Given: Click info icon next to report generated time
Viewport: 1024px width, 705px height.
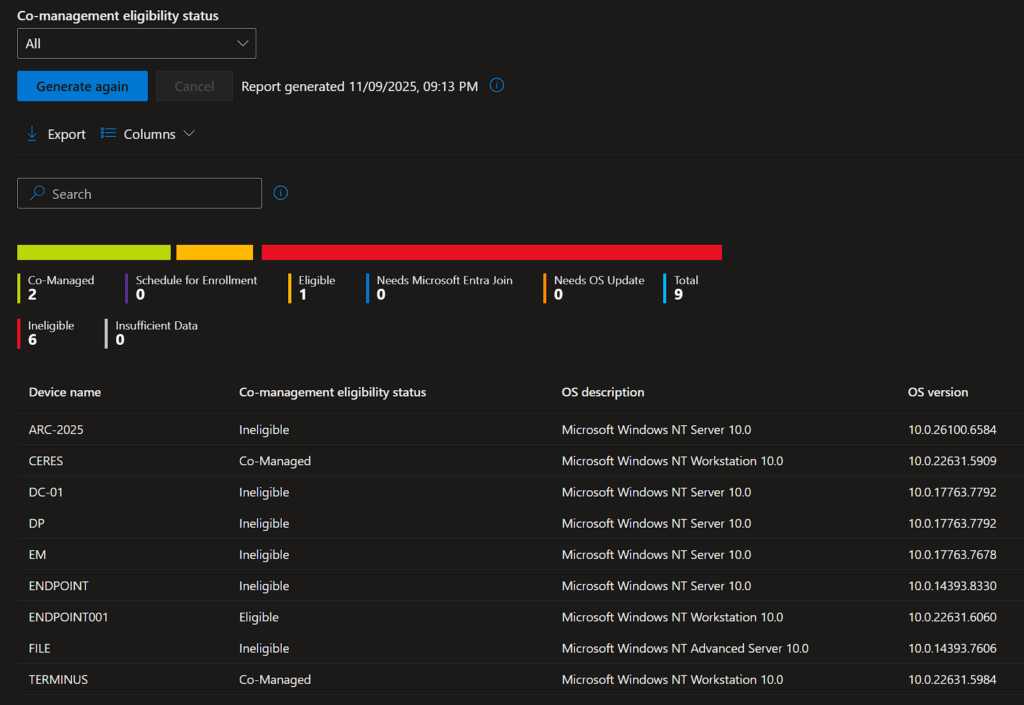Looking at the screenshot, I should coord(497,86).
